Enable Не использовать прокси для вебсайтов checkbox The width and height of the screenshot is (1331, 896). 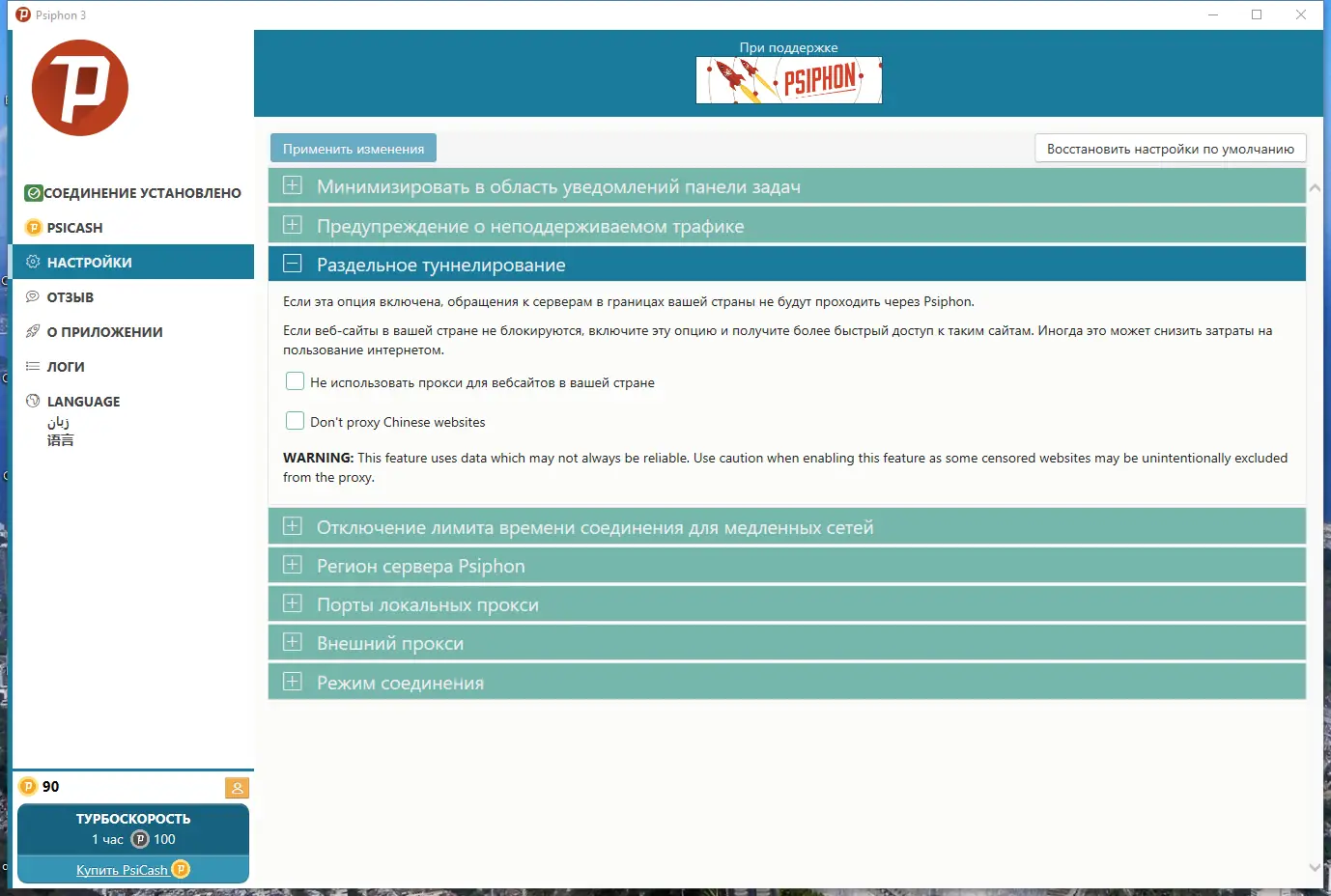point(296,381)
